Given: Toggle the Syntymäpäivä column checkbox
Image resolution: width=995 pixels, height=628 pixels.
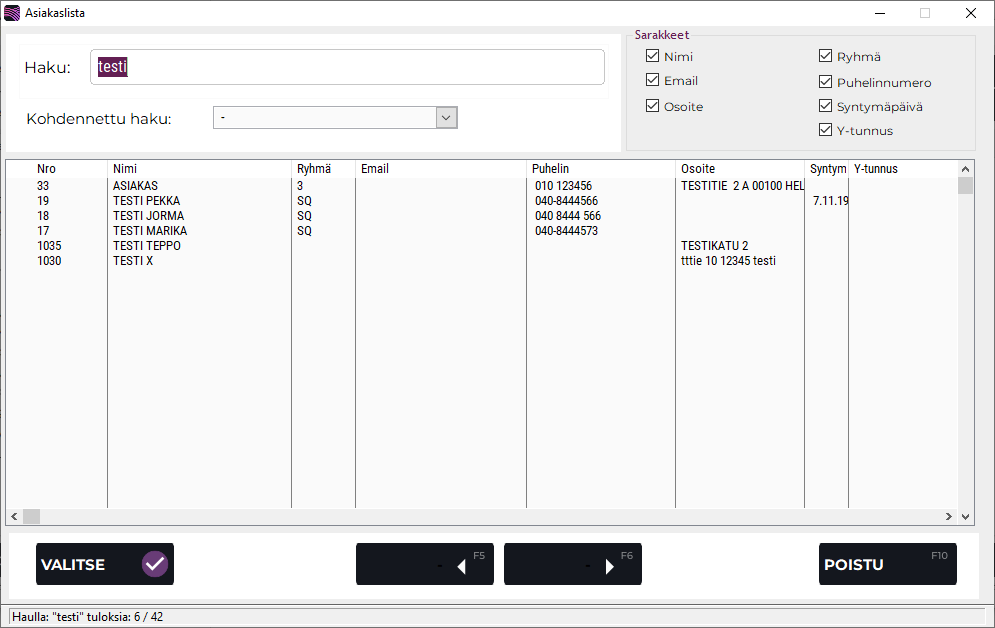Looking at the screenshot, I should tap(826, 106).
